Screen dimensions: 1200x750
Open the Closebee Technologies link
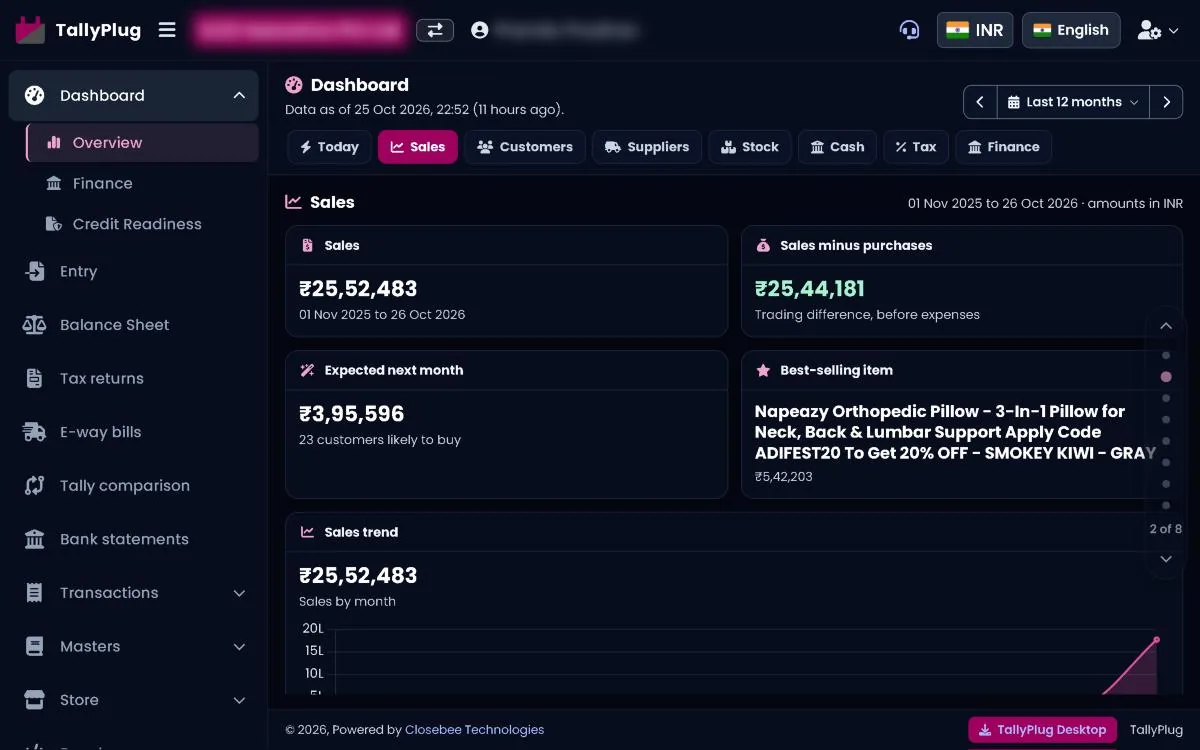[x=474, y=730]
